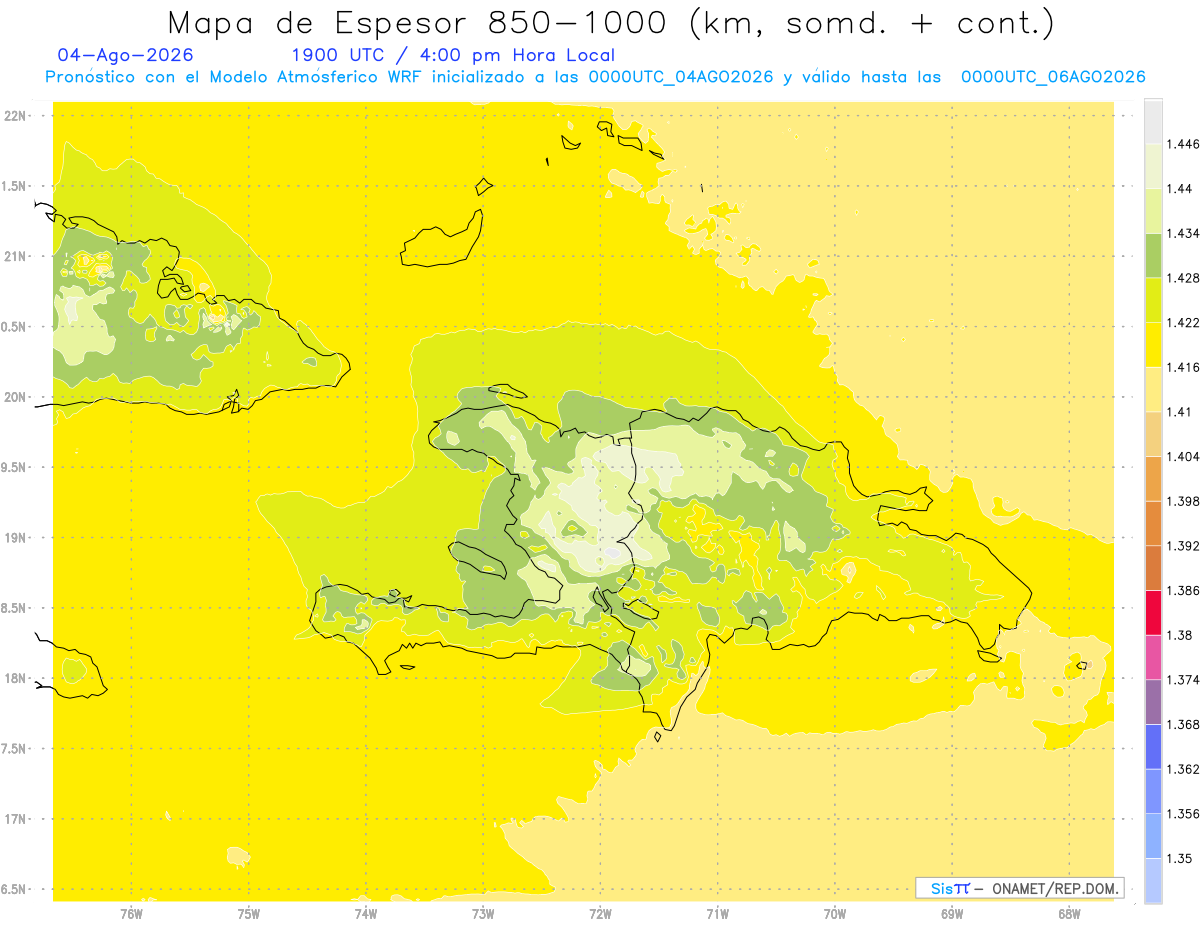Click the 1.422 colorbar value
This screenshot has height=927, width=1200.
coord(1183,323)
